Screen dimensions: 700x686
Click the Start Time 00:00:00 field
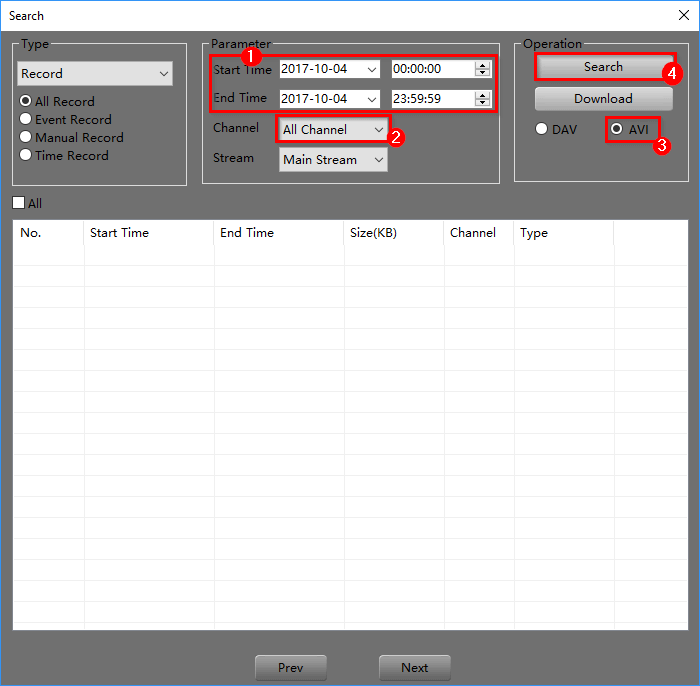431,69
